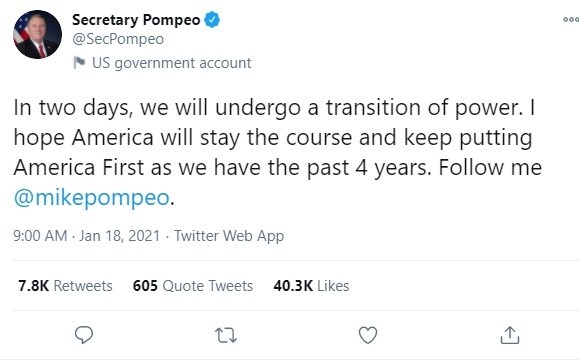579x360 pixels.
Task: Click the Jan 18, 2021 date
Action: (119, 236)
